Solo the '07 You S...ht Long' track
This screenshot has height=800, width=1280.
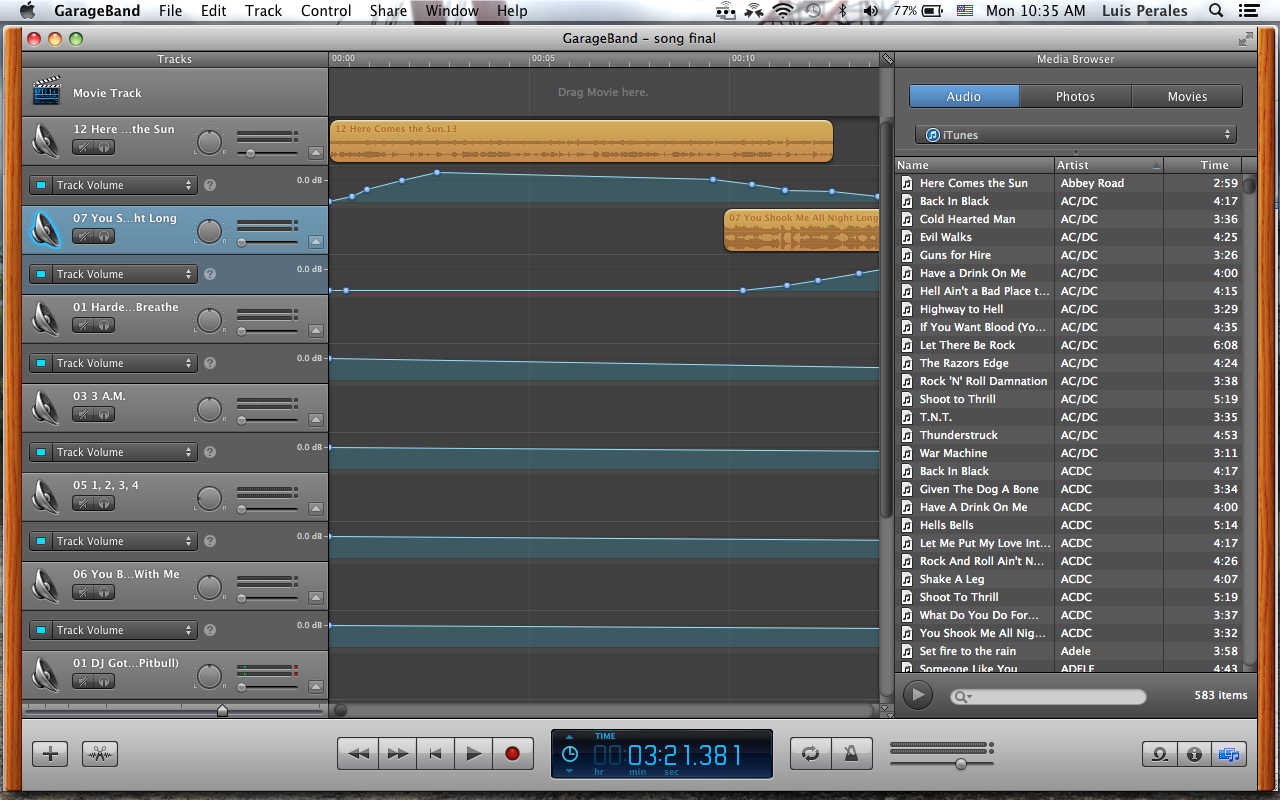[x=104, y=236]
